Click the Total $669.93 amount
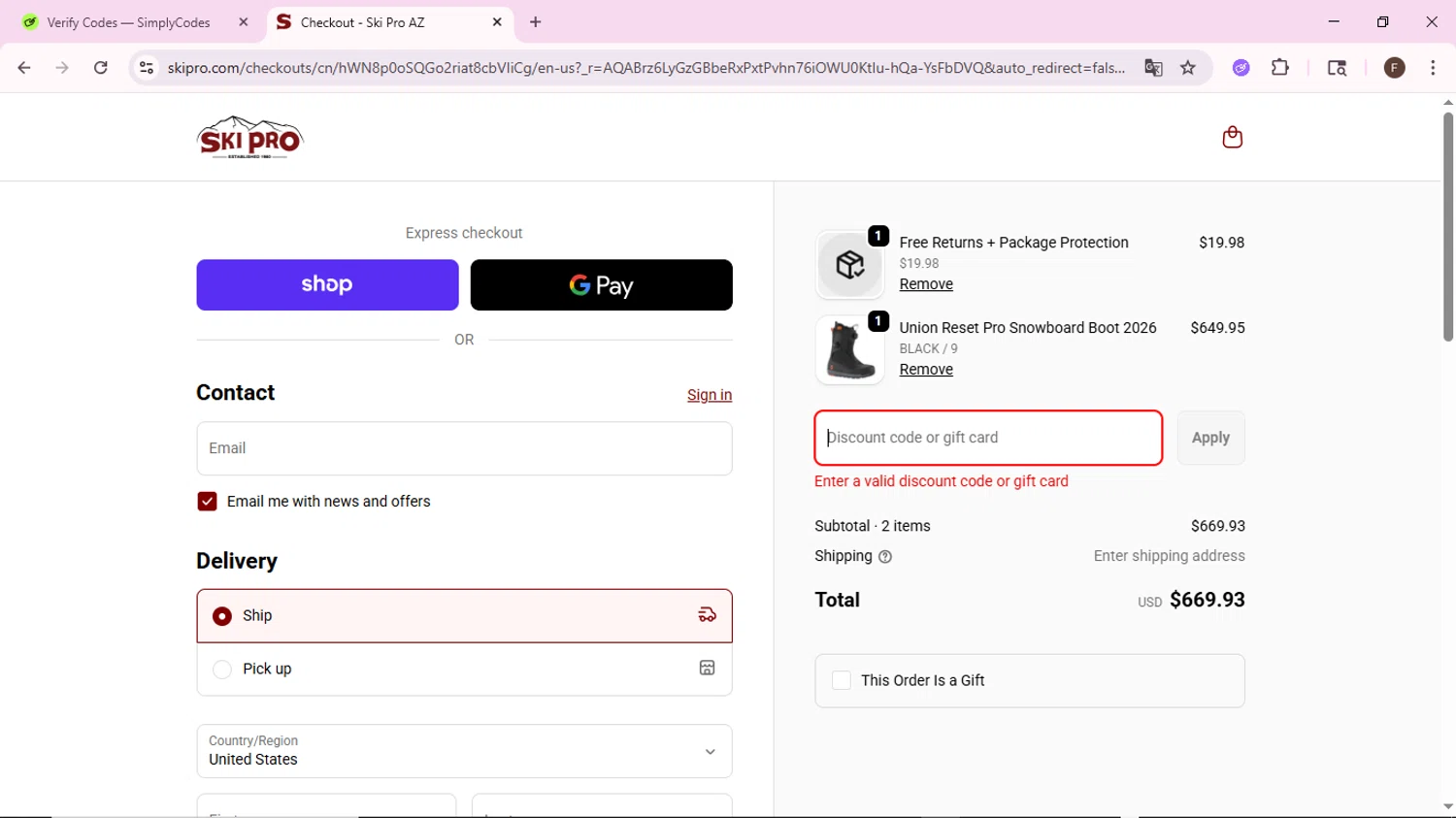Screen dimensions: 1456x818 point(1207,600)
